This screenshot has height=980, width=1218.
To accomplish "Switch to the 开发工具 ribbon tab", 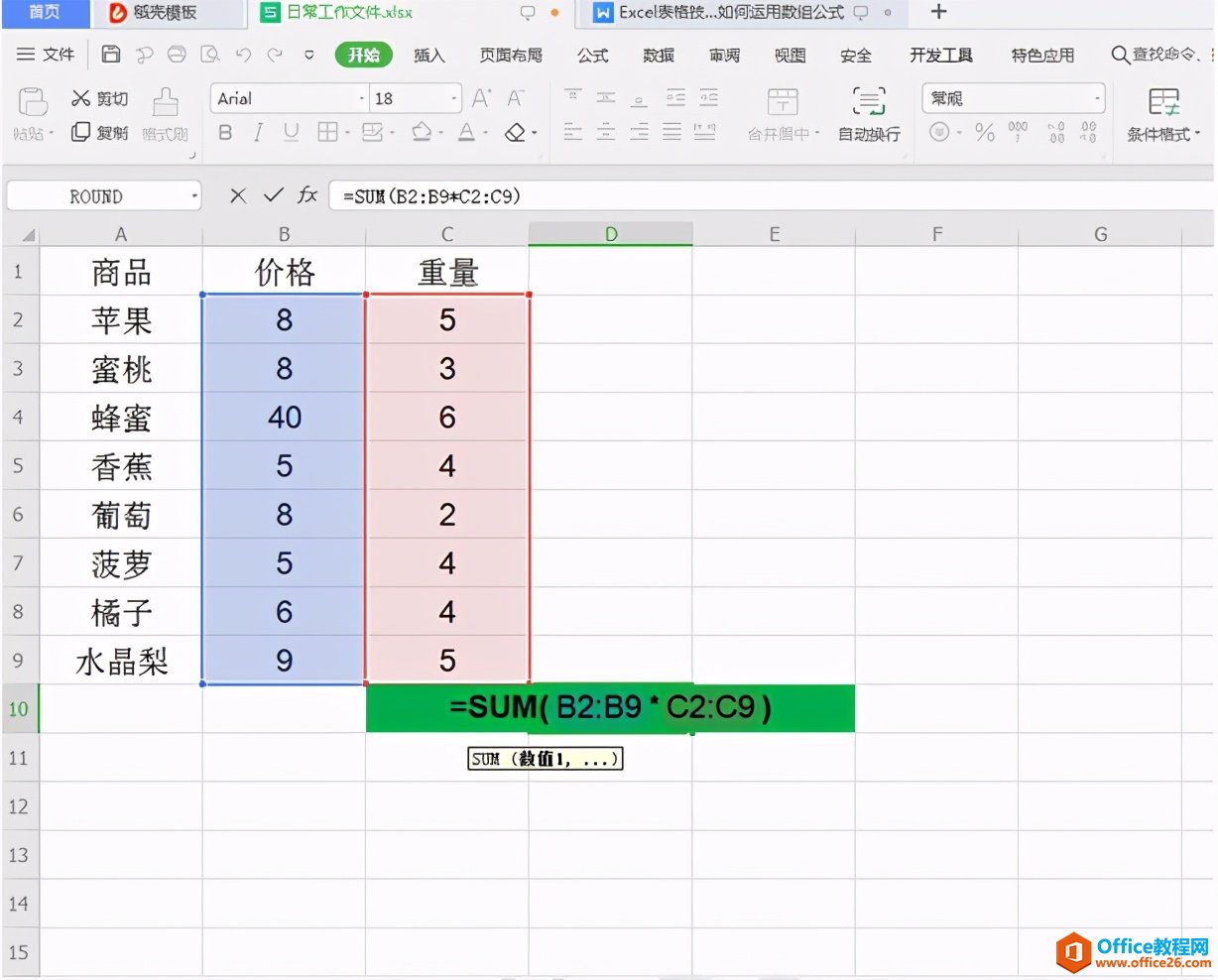I will (941, 55).
